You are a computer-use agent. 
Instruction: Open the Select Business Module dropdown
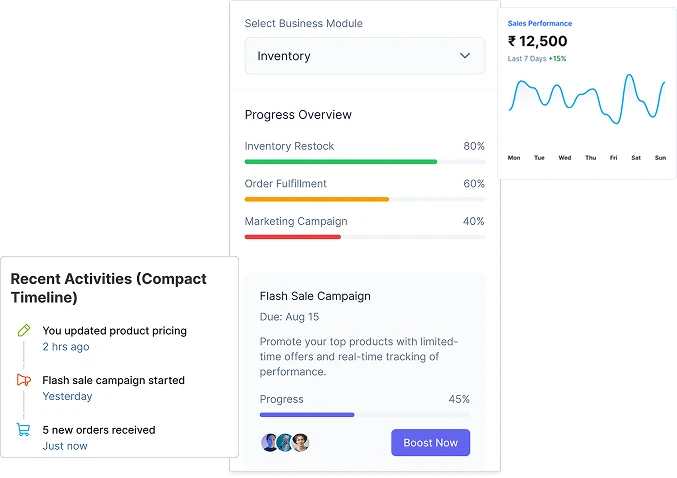point(364,56)
